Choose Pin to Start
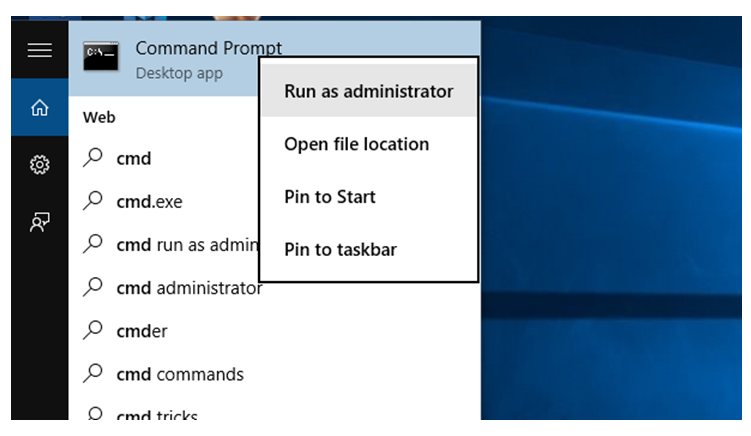 [369, 196]
